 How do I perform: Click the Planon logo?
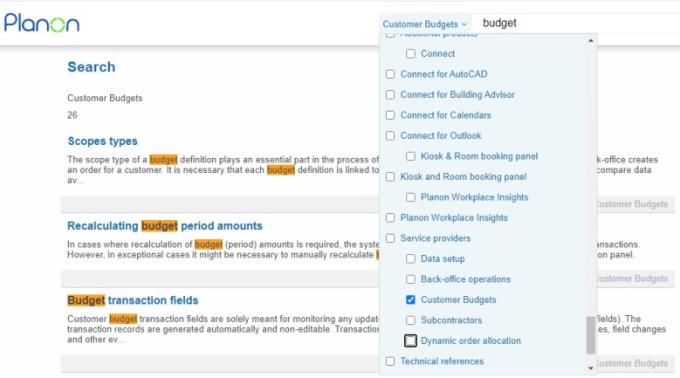(42, 23)
